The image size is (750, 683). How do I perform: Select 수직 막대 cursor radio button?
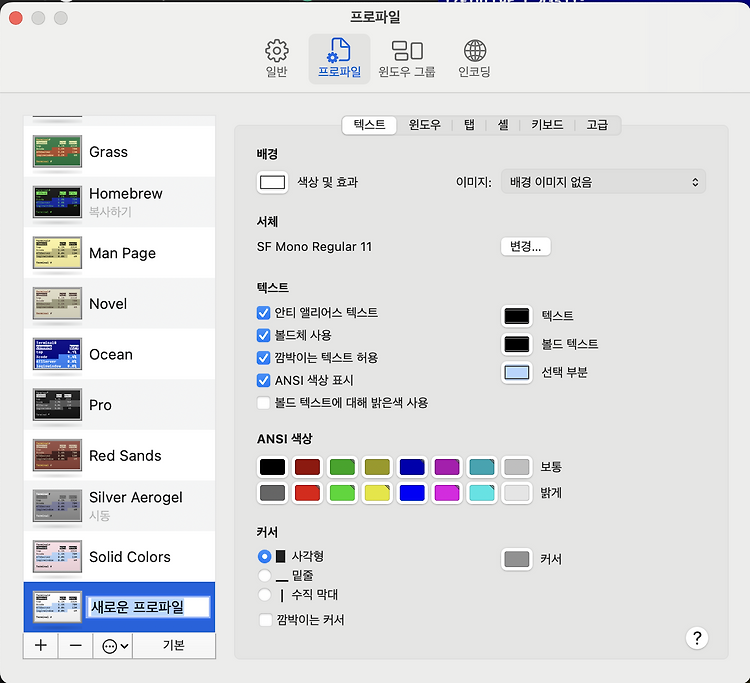[x=264, y=595]
